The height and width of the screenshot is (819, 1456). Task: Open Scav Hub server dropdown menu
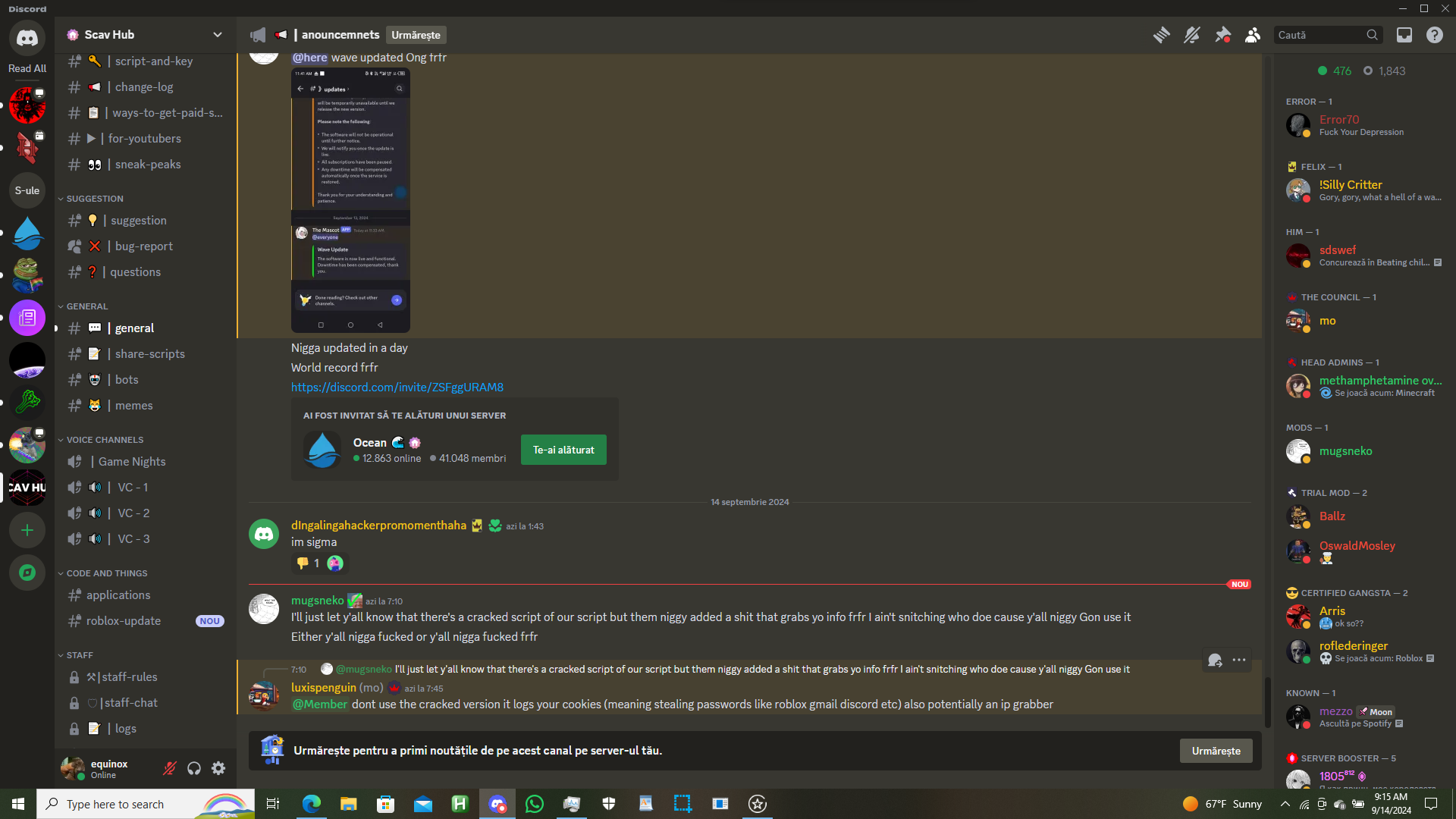coord(218,35)
